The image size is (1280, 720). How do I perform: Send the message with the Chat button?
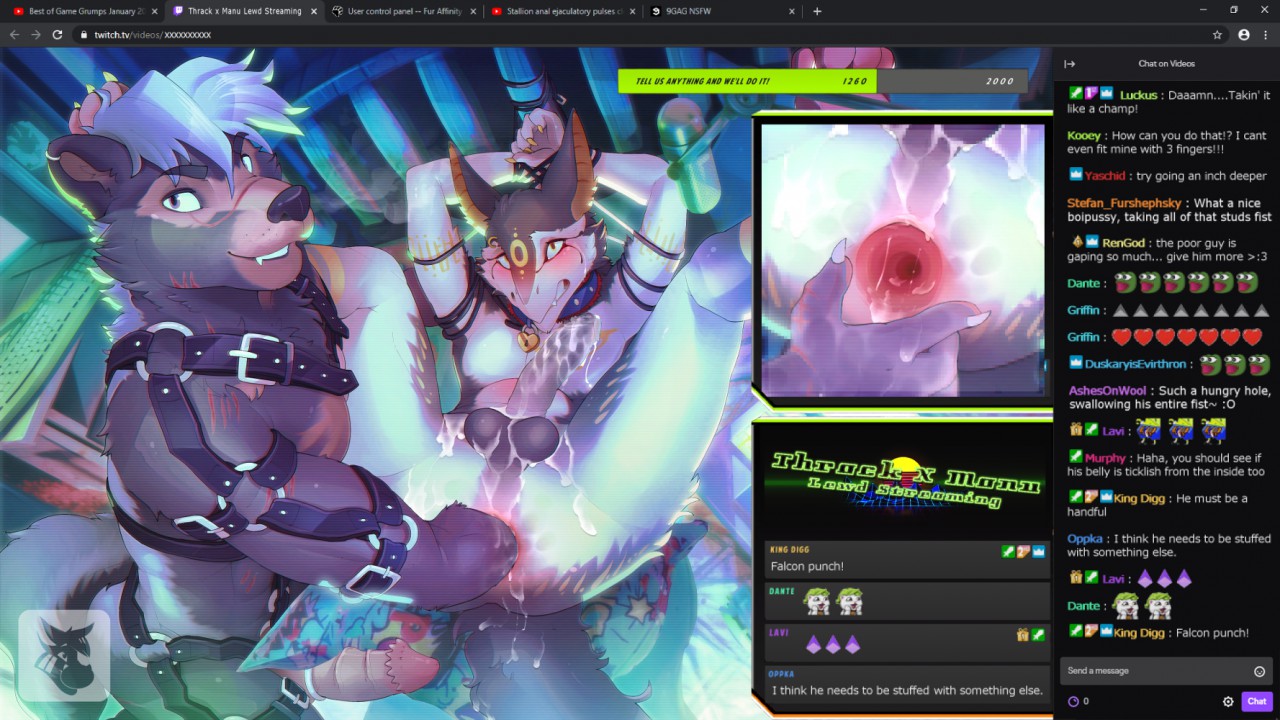pyautogui.click(x=1257, y=701)
